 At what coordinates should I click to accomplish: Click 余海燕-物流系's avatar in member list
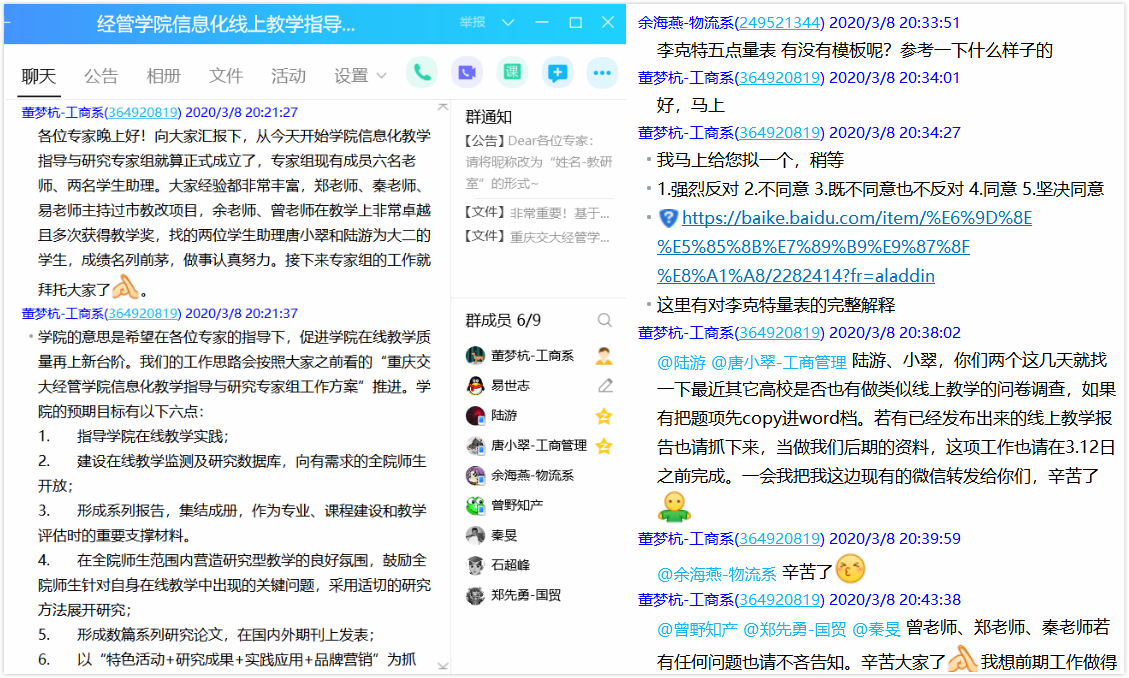(x=476, y=476)
